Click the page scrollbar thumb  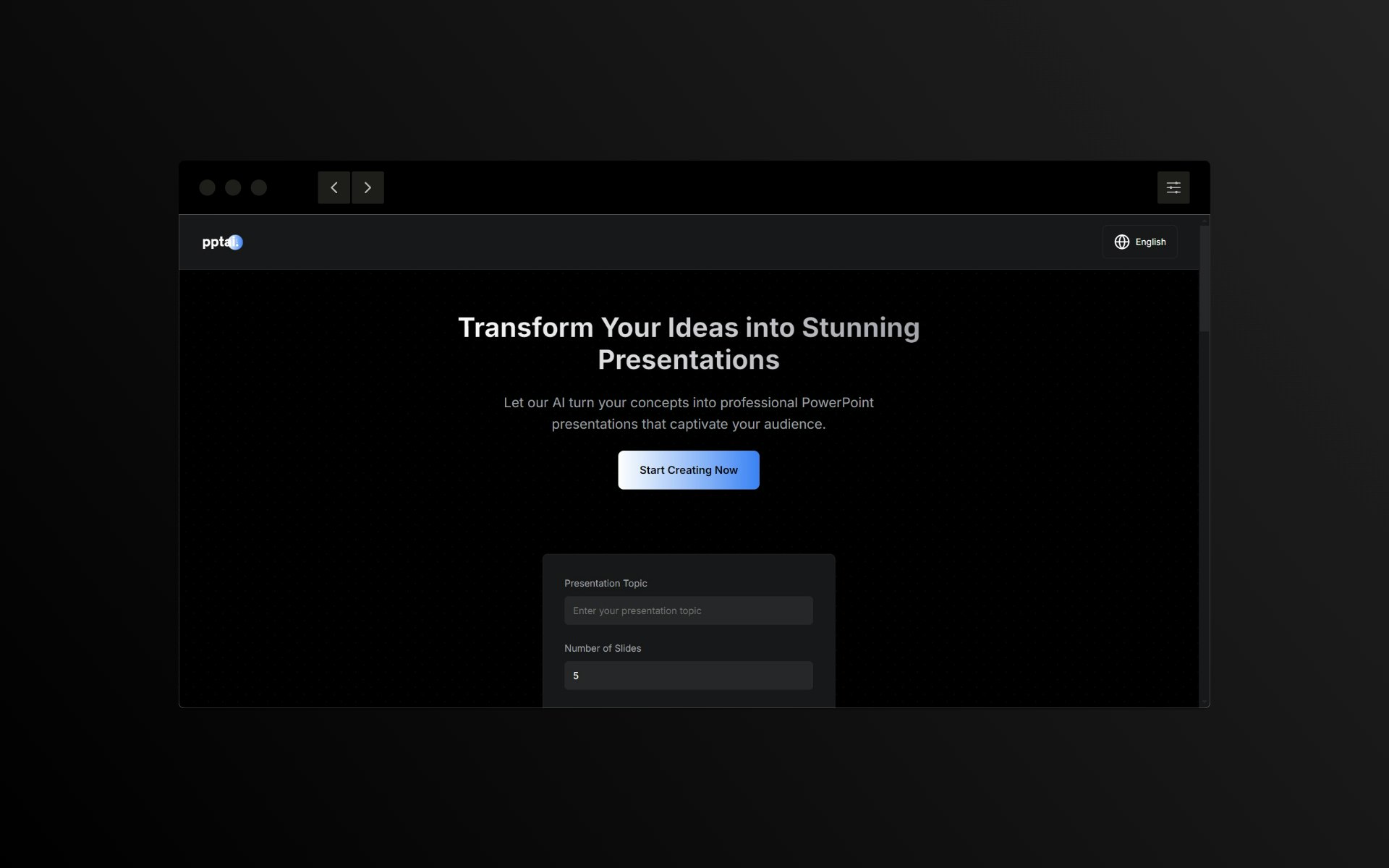[1204, 278]
